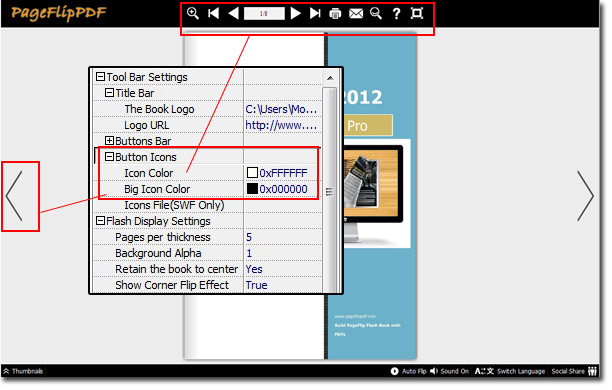Click the Thumbnails double-chevron icon
Viewport: 612px width, 390px height.
[6, 372]
